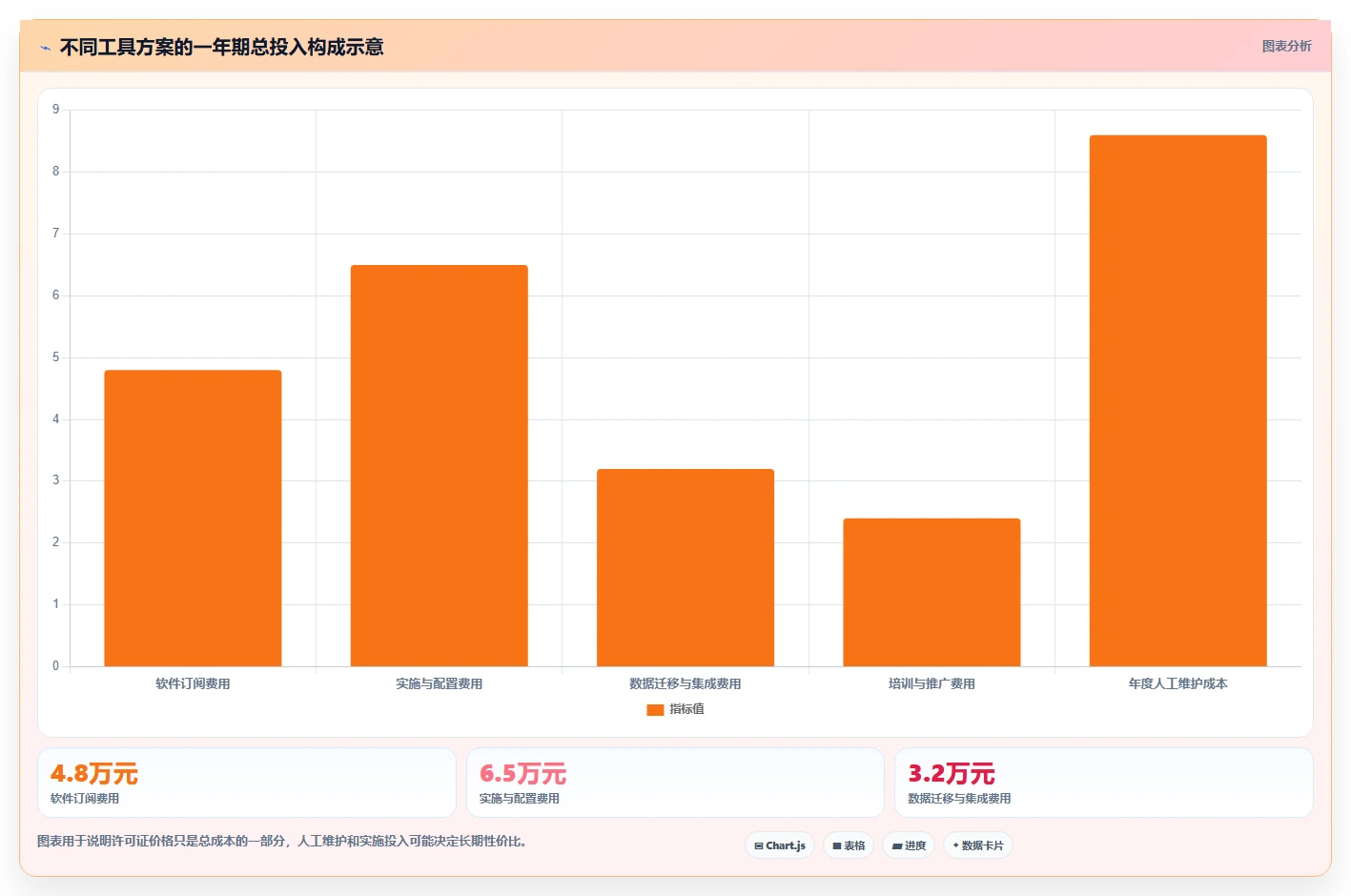Viewport: 1351px width, 896px height.
Task: Open the 6.5万元 实施与配置费用 data card
Action: point(675,783)
